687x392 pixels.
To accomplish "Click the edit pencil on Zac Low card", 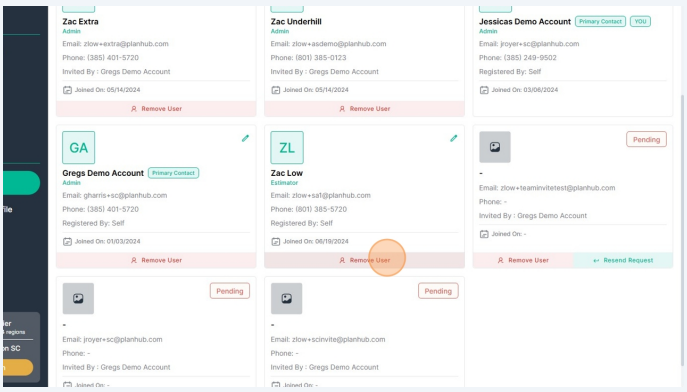I will [x=453, y=138].
